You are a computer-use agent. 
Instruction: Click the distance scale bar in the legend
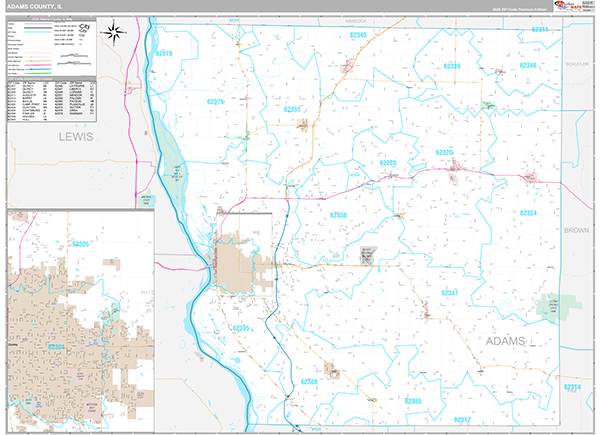[74, 59]
